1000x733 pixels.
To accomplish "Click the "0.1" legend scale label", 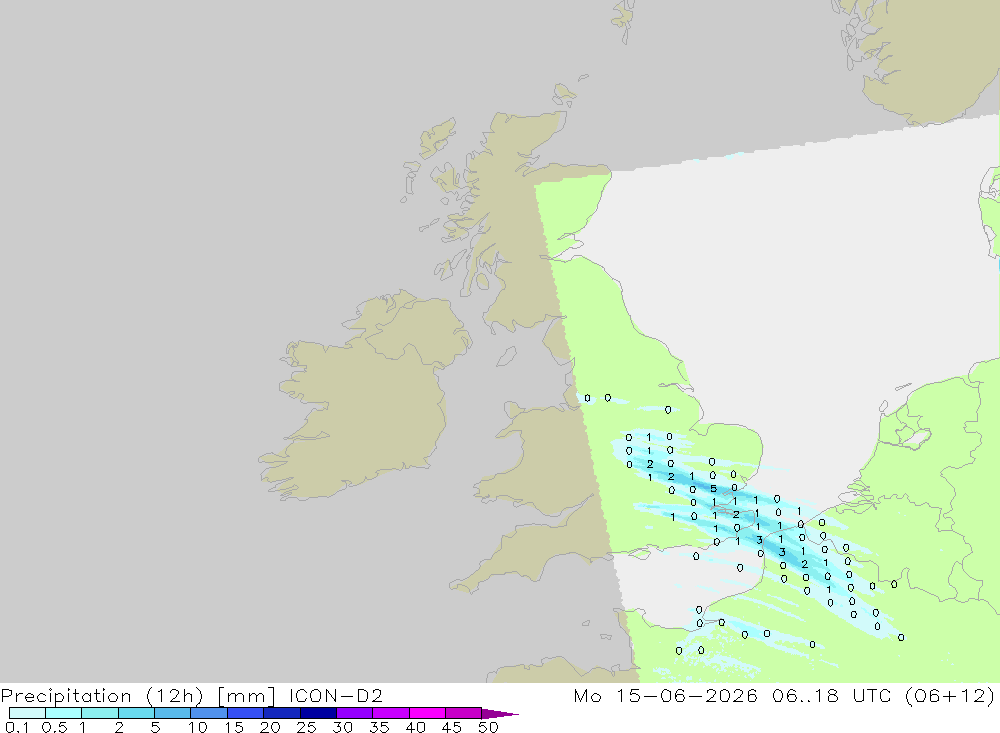I will (17, 727).
